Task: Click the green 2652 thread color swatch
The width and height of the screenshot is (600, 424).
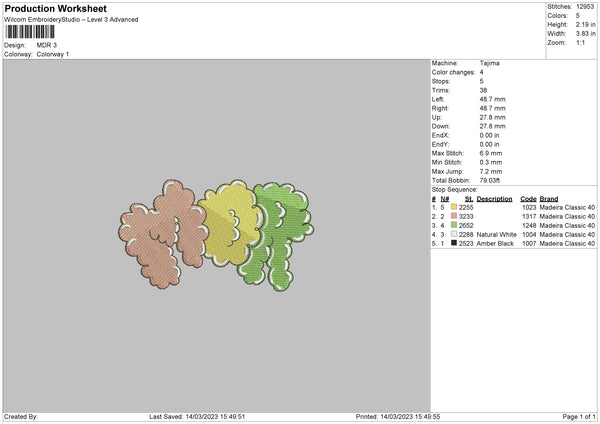Action: pyautogui.click(x=454, y=225)
